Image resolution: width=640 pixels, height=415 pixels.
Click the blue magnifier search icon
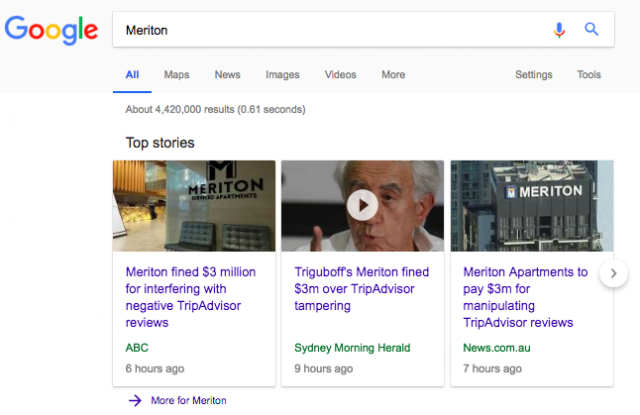tap(591, 29)
